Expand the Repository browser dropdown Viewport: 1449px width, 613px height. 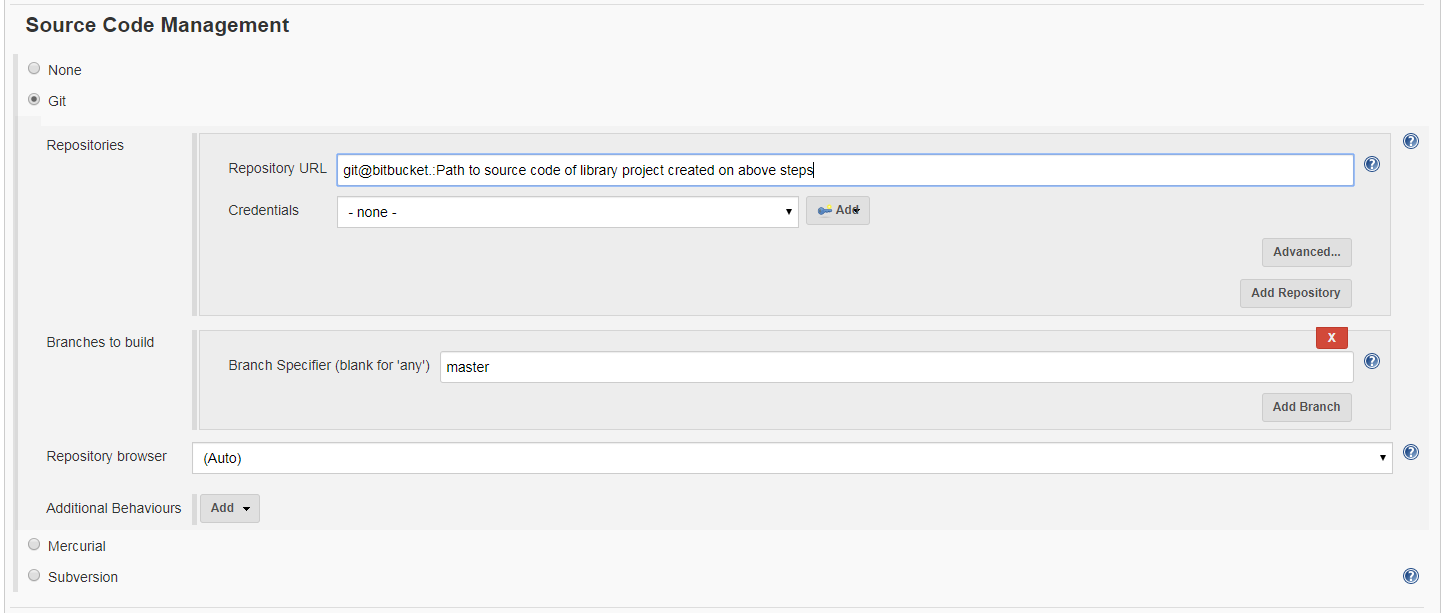pyautogui.click(x=791, y=458)
